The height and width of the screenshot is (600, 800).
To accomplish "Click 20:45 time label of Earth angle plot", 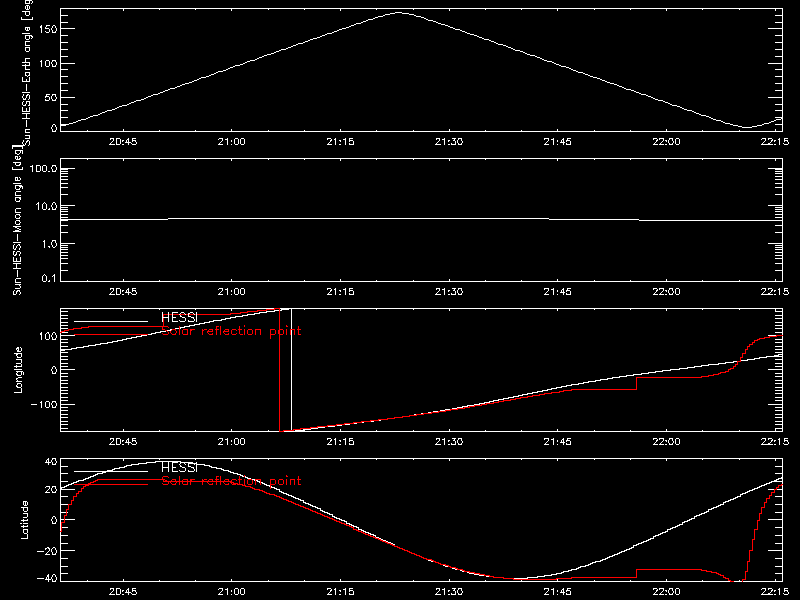I will pyautogui.click(x=123, y=141).
